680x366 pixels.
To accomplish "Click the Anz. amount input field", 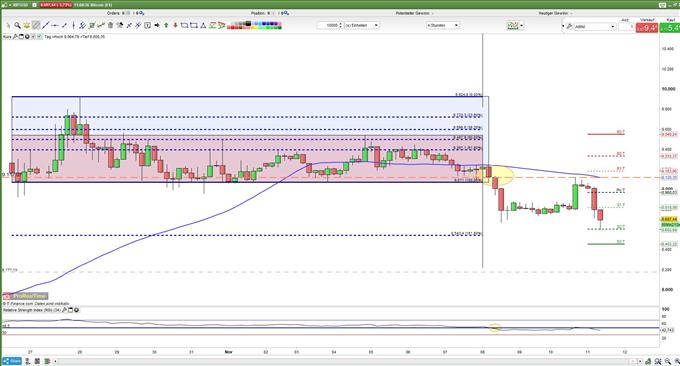I will (626, 26).
